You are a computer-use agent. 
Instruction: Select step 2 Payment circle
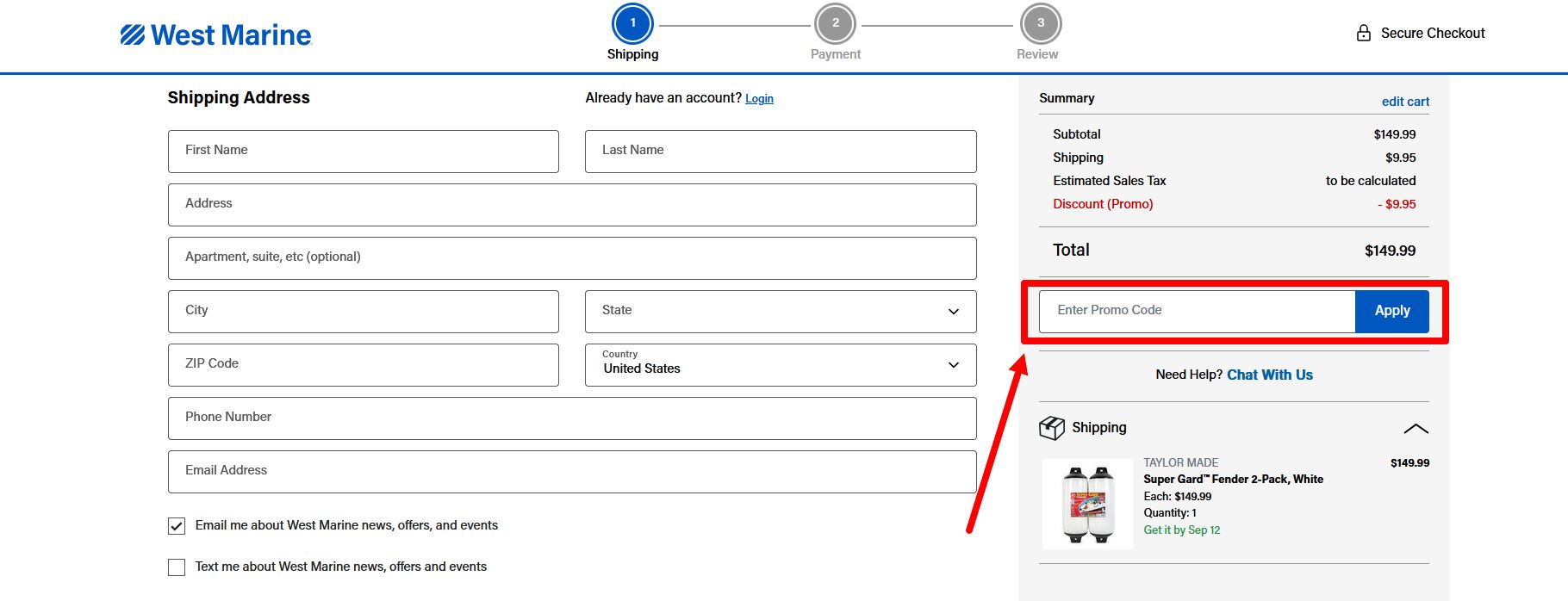(835, 23)
